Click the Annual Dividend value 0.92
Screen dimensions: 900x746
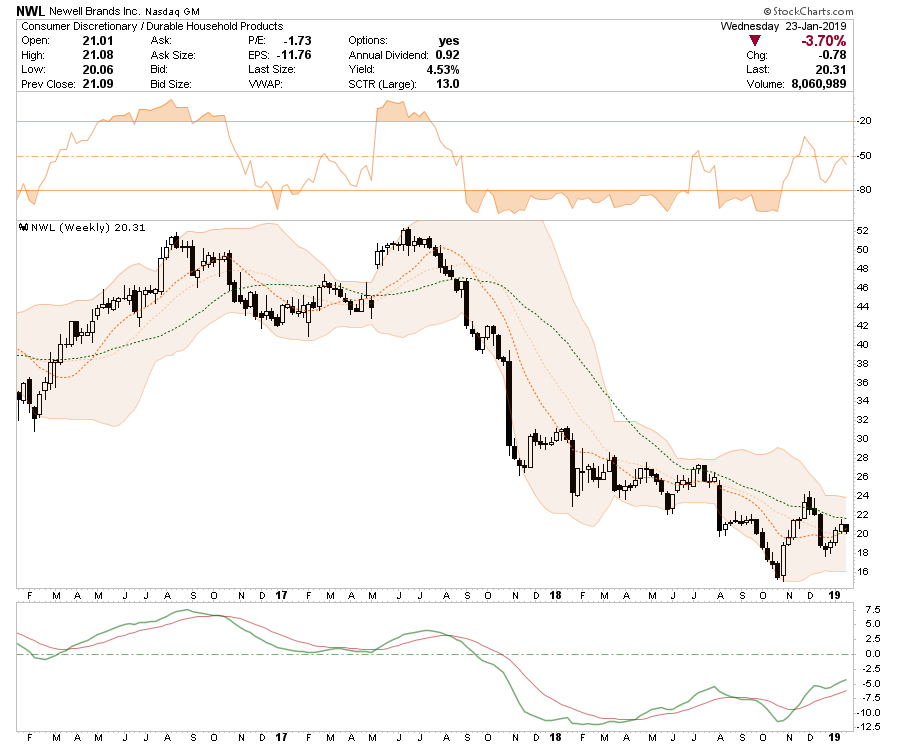pyautogui.click(x=448, y=55)
